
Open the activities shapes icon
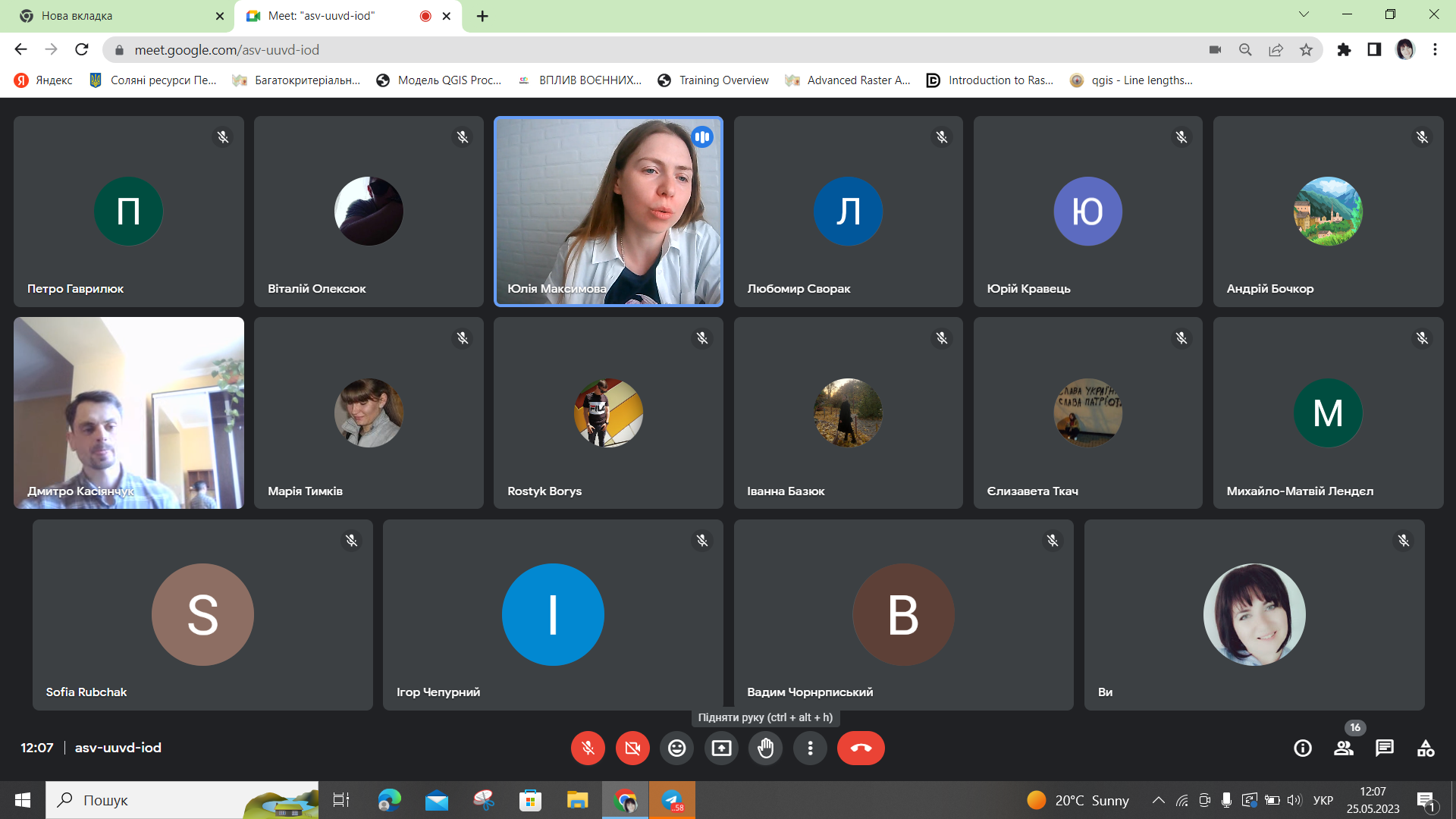click(x=1425, y=748)
